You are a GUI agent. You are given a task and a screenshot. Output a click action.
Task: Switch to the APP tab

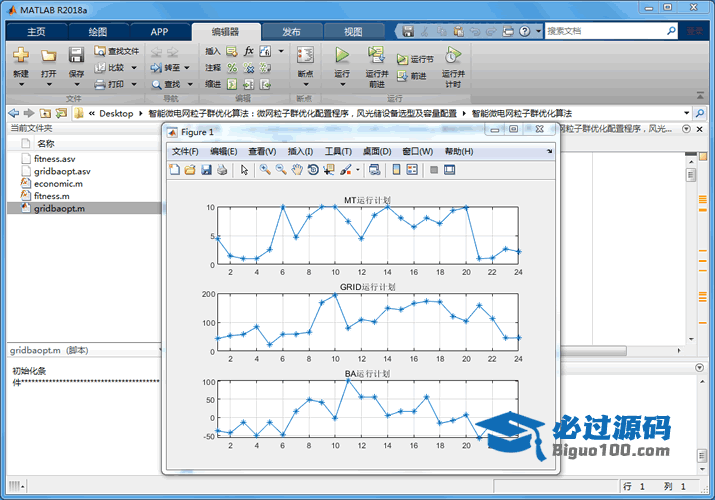tap(160, 32)
